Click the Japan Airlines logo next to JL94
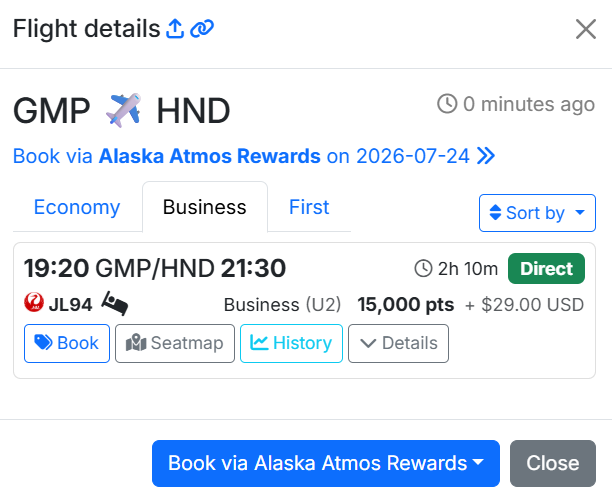The image size is (612, 497). click(32, 301)
